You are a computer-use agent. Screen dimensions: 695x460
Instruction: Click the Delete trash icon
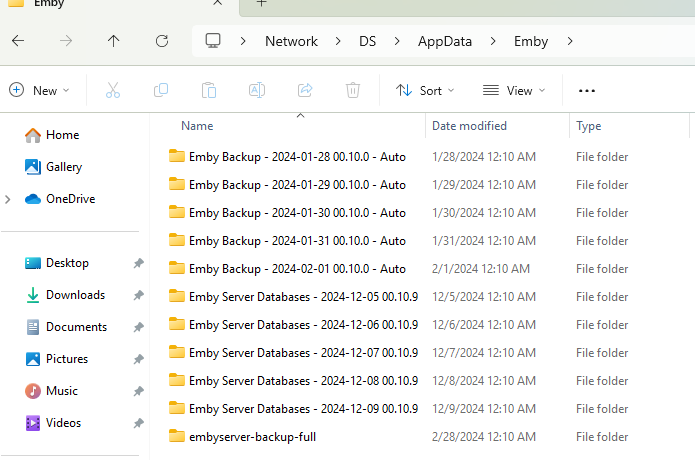coord(353,90)
